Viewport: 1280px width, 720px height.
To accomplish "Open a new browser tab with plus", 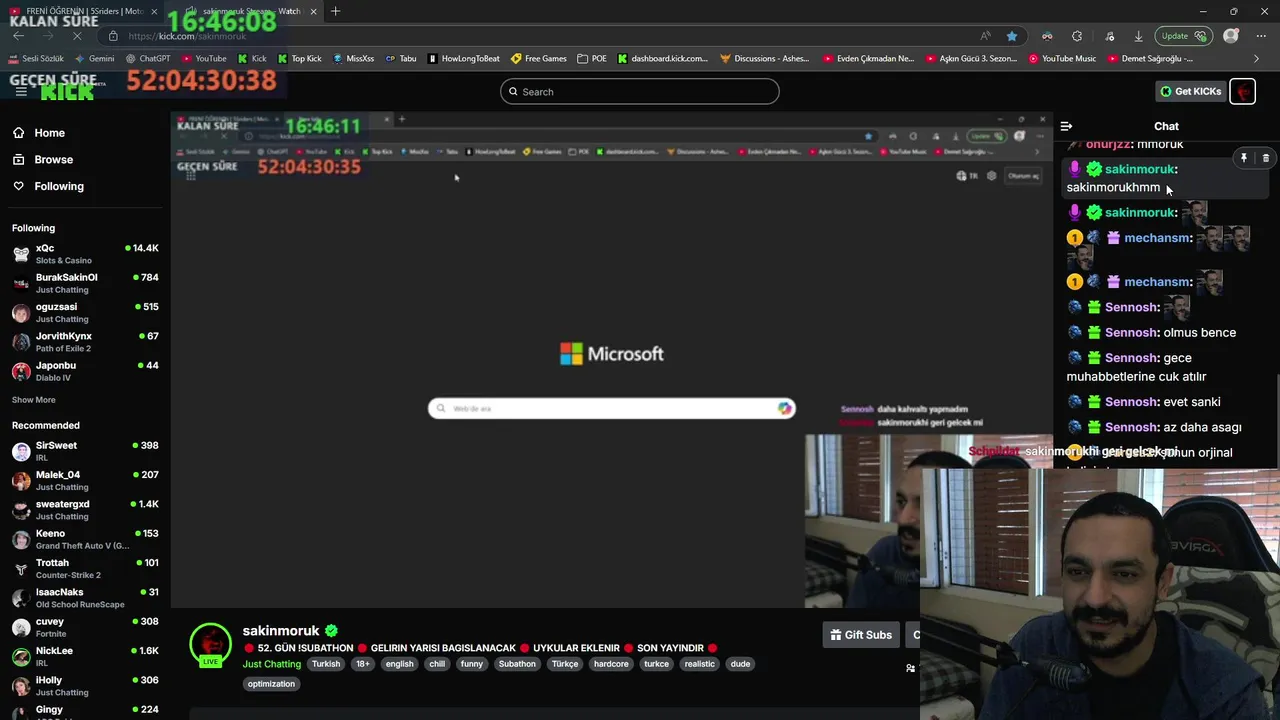I will point(335,11).
